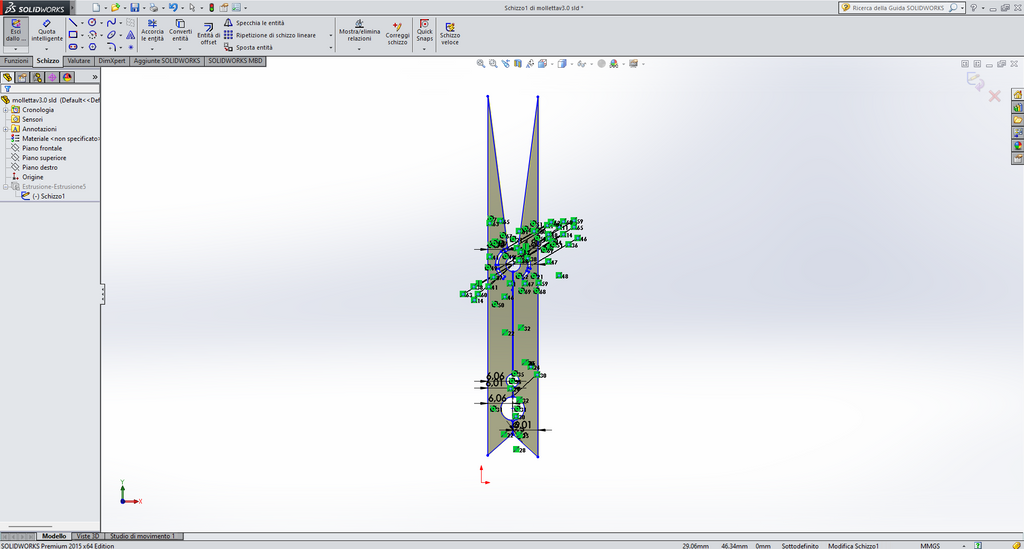Open the Mostra/elimina relazioni dropdown arrow
The width and height of the screenshot is (1024, 549).
[359, 49]
